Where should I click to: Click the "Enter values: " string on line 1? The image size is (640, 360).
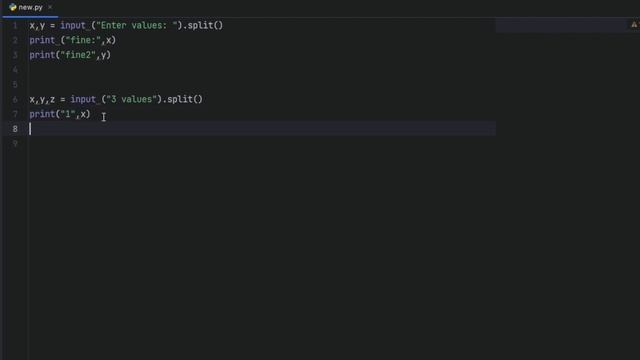pos(137,25)
